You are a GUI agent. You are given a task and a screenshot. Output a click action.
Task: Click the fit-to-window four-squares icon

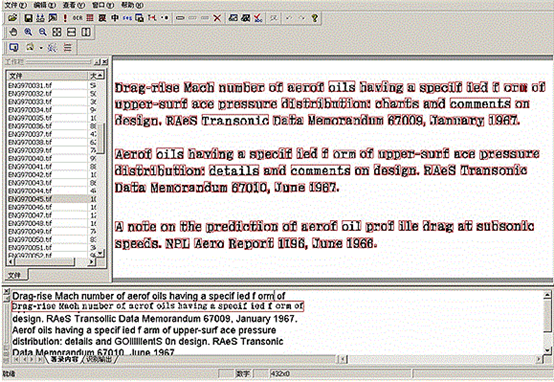pyautogui.click(x=57, y=32)
